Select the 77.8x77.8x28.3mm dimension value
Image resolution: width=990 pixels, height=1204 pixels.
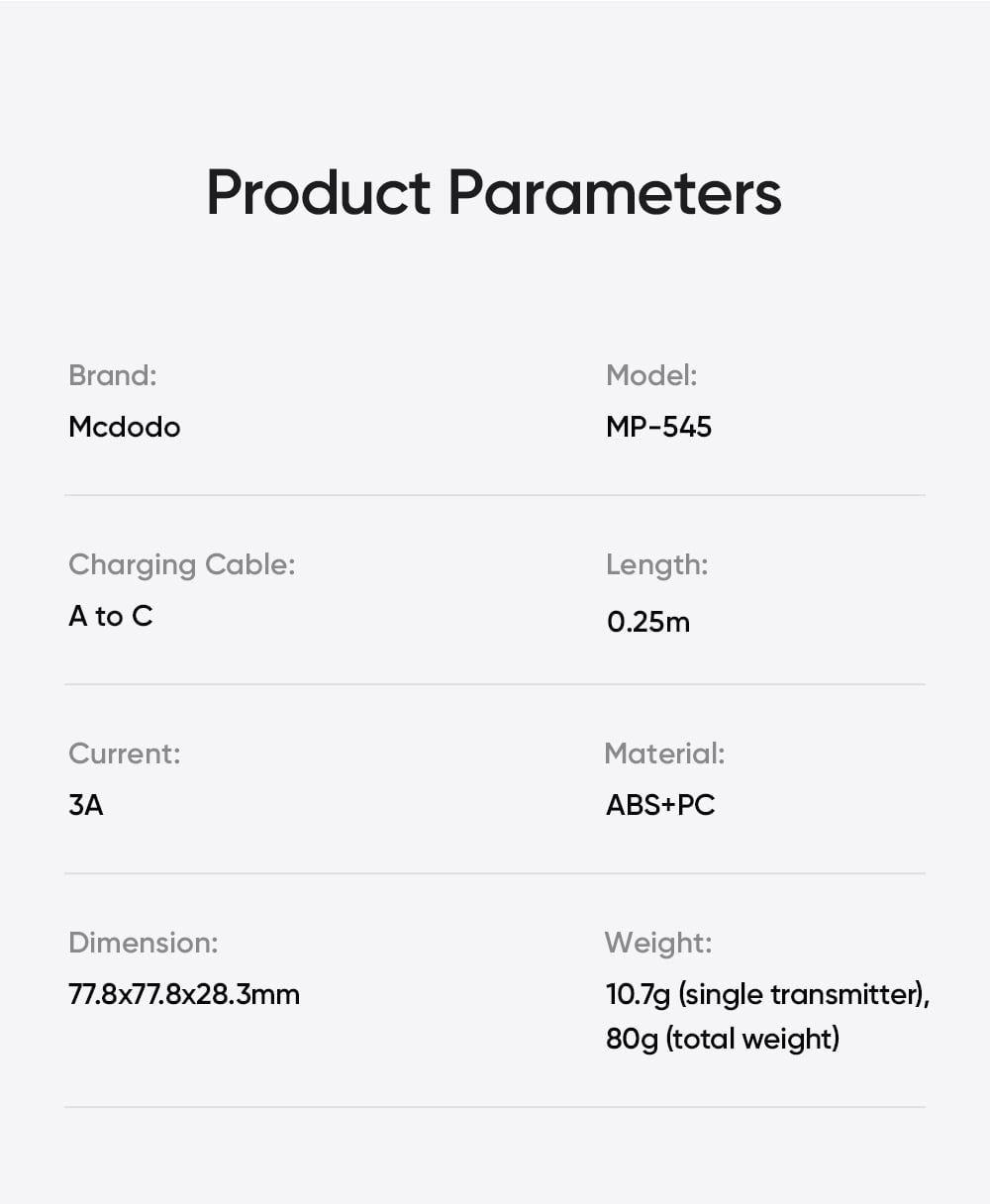click(184, 994)
